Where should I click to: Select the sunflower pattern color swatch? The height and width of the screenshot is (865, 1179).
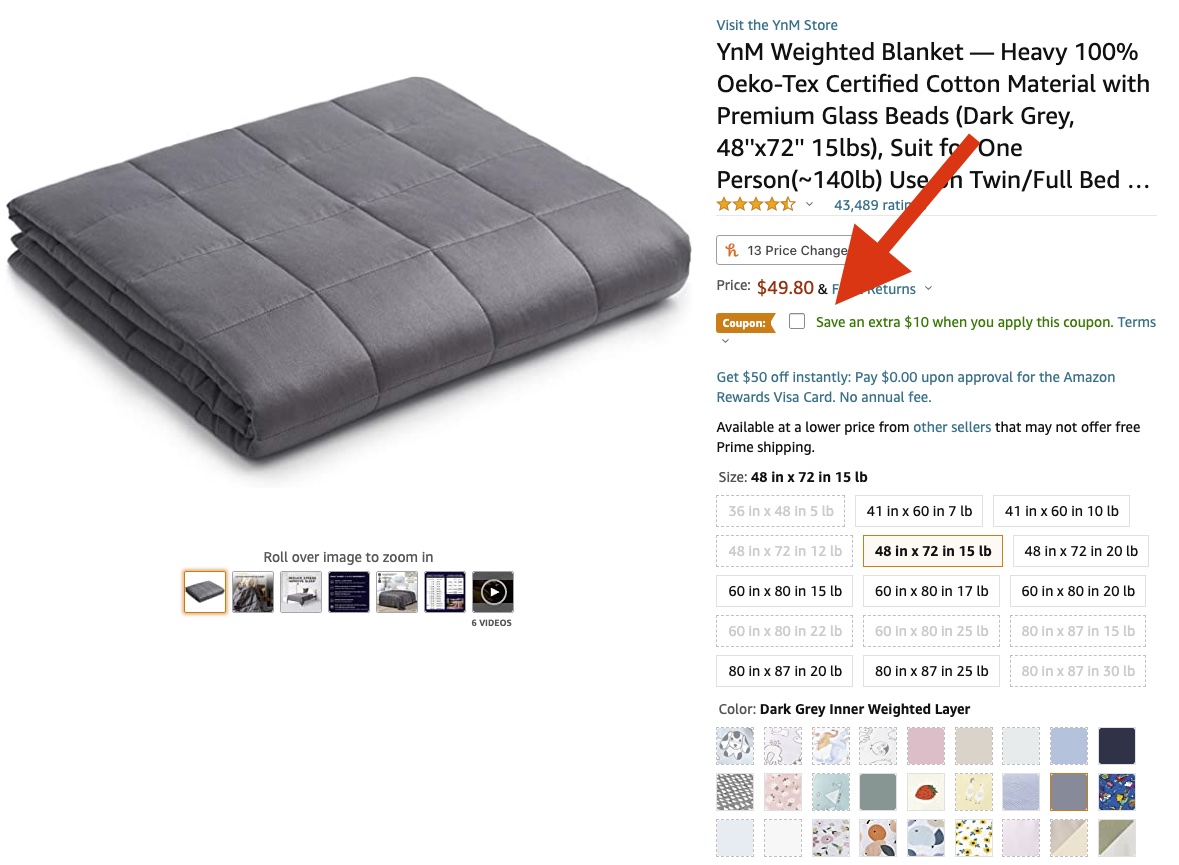974,838
